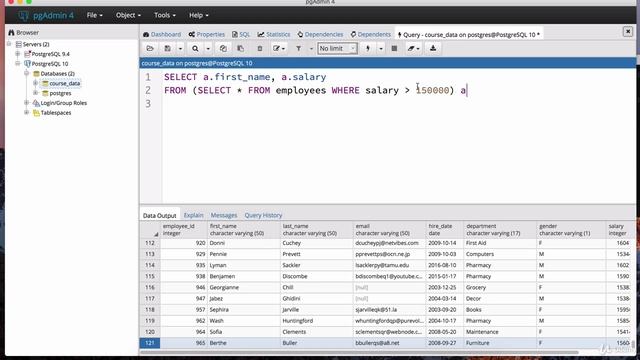The height and width of the screenshot is (360, 640).
Task: Switch to the Dependencies tab
Action: pyautogui.click(x=320, y=34)
